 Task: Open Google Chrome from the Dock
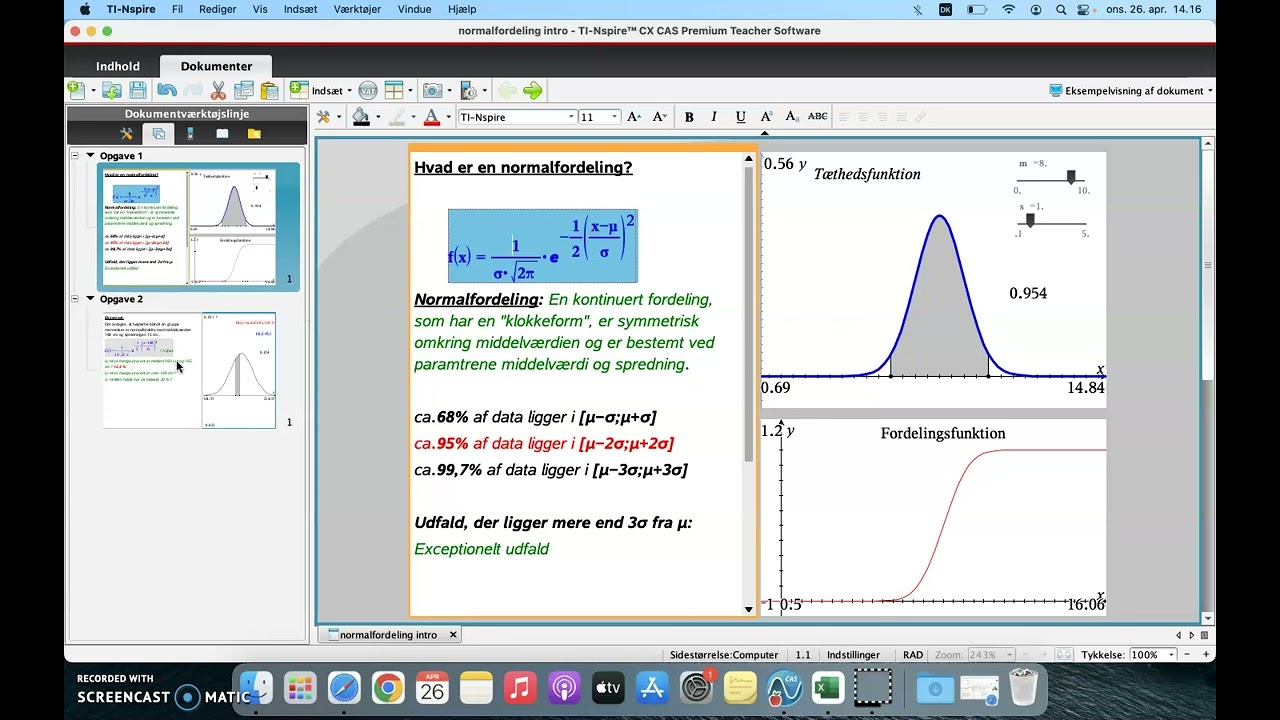(388, 688)
